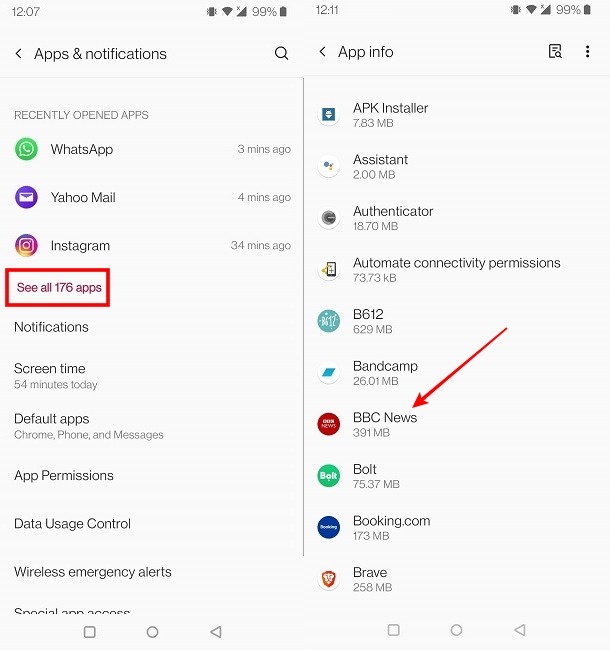Open Instagram app name entry
610x650 pixels.
coord(80,246)
